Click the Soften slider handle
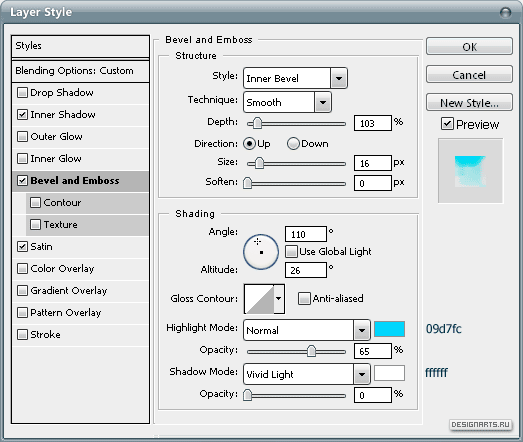The image size is (523, 442). (x=247, y=183)
